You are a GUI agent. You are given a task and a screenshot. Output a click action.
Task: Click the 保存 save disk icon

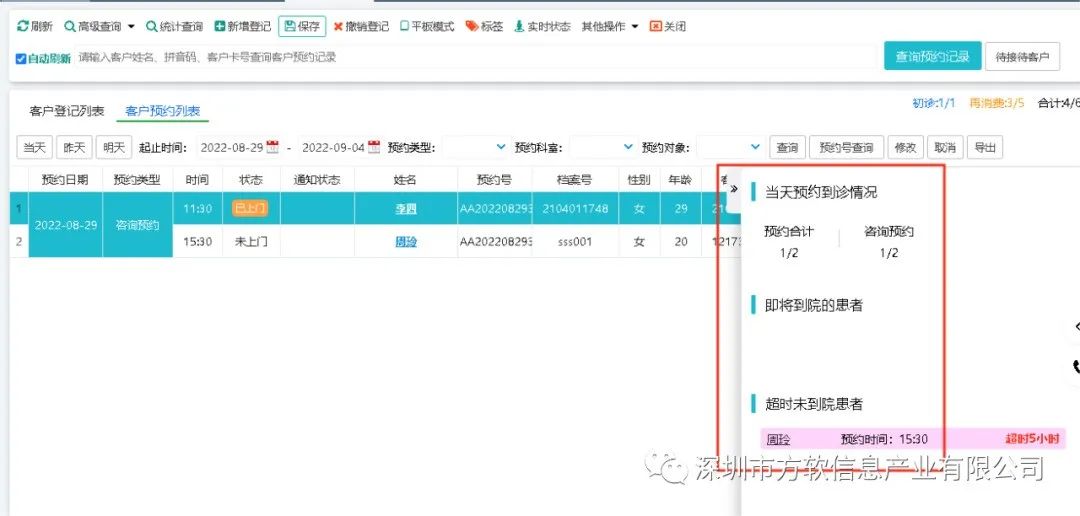pyautogui.click(x=289, y=27)
